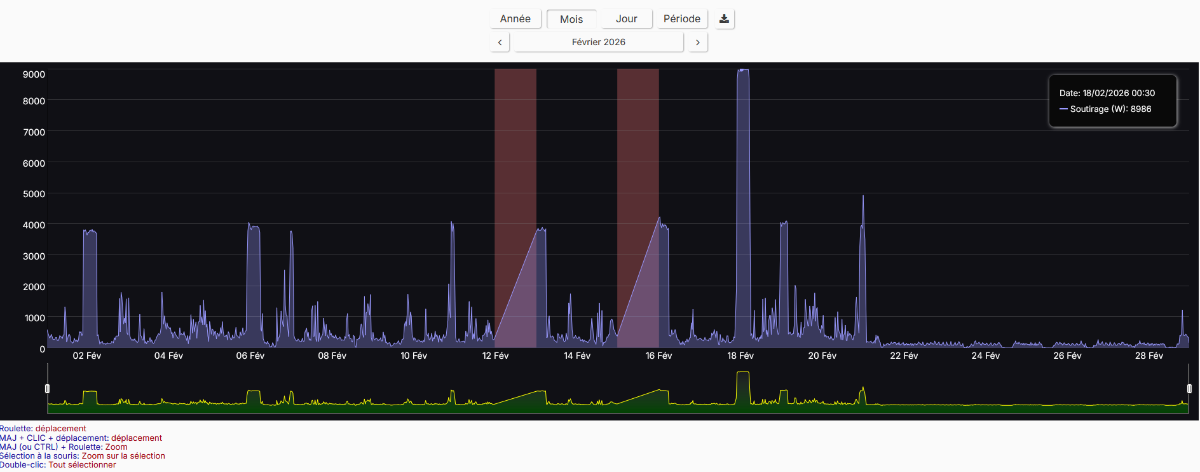Click the 9000 W peak at 18 Fév
1200x472 pixels.
pos(743,72)
